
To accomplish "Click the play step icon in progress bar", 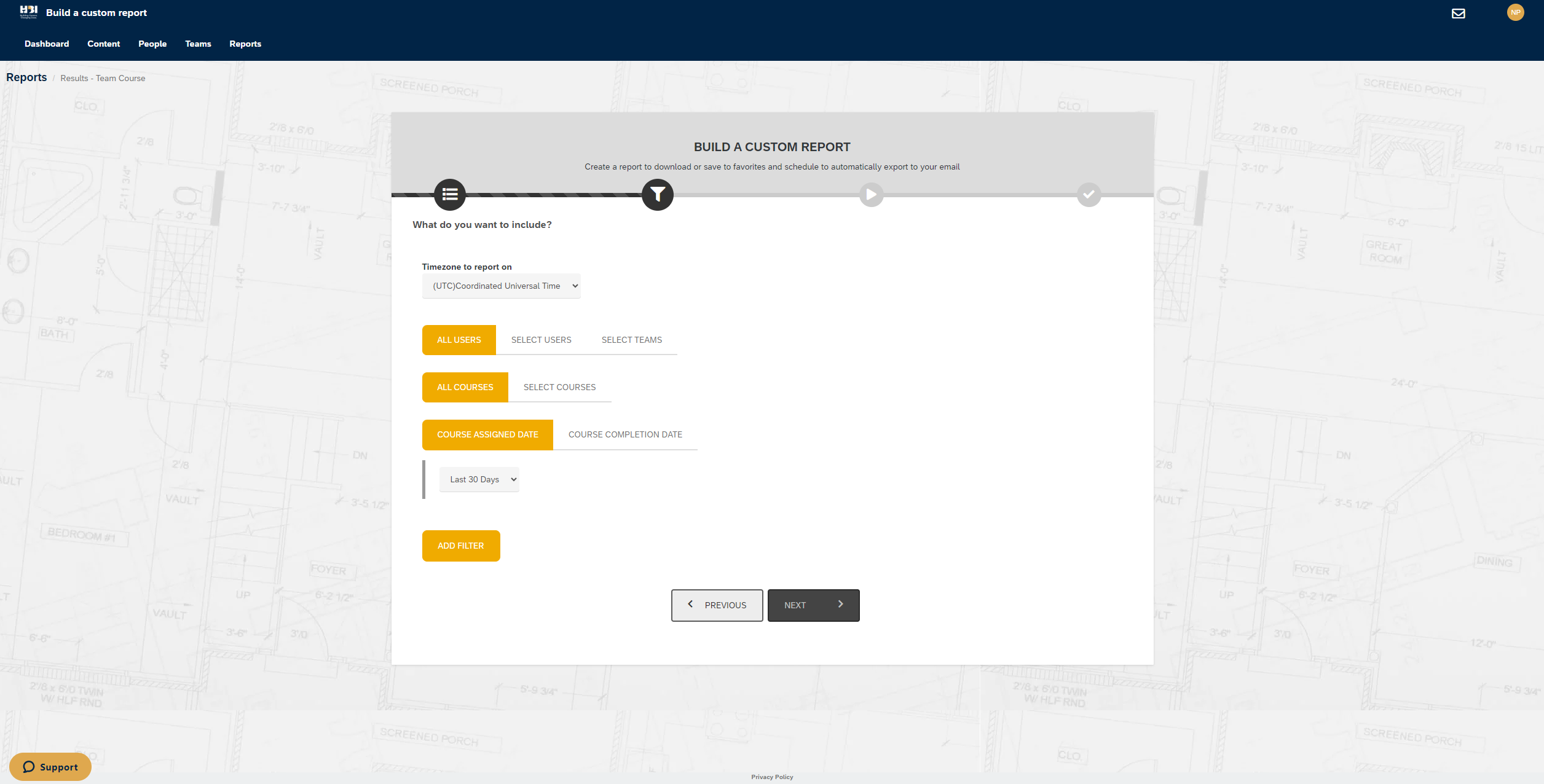I will click(871, 195).
